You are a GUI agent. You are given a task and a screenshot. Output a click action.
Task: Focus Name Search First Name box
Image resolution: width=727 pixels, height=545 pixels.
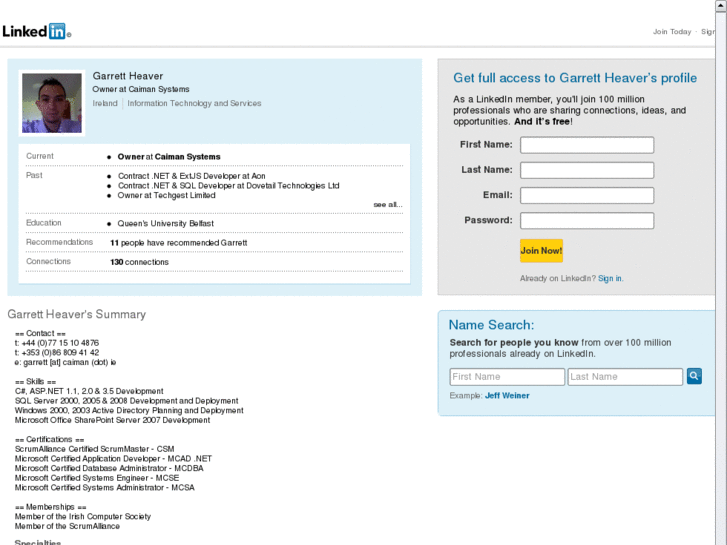[507, 377]
